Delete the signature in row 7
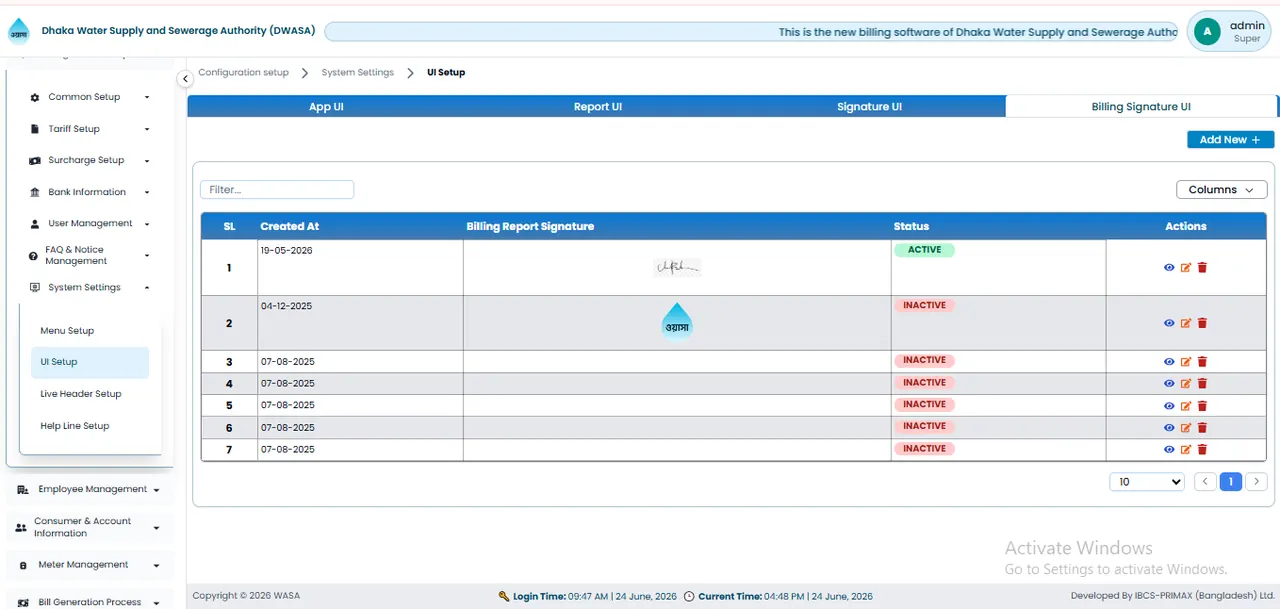Screen dimensions: 1280x609 pyautogui.click(x=1202, y=450)
